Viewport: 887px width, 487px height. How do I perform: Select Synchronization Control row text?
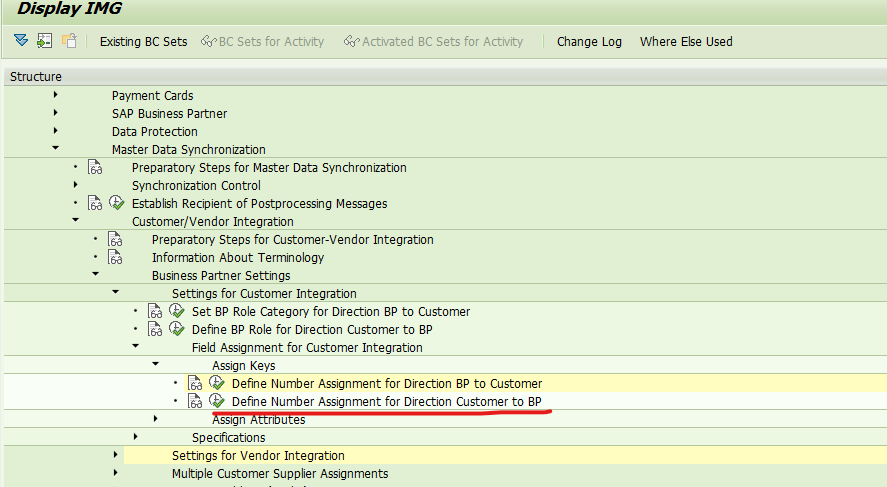tap(196, 186)
